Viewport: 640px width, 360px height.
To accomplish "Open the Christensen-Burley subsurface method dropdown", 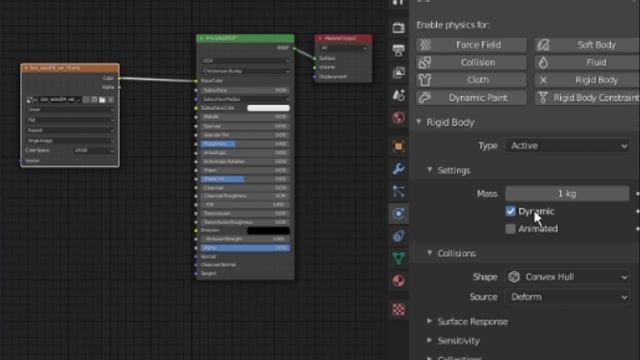I will 246,71.
